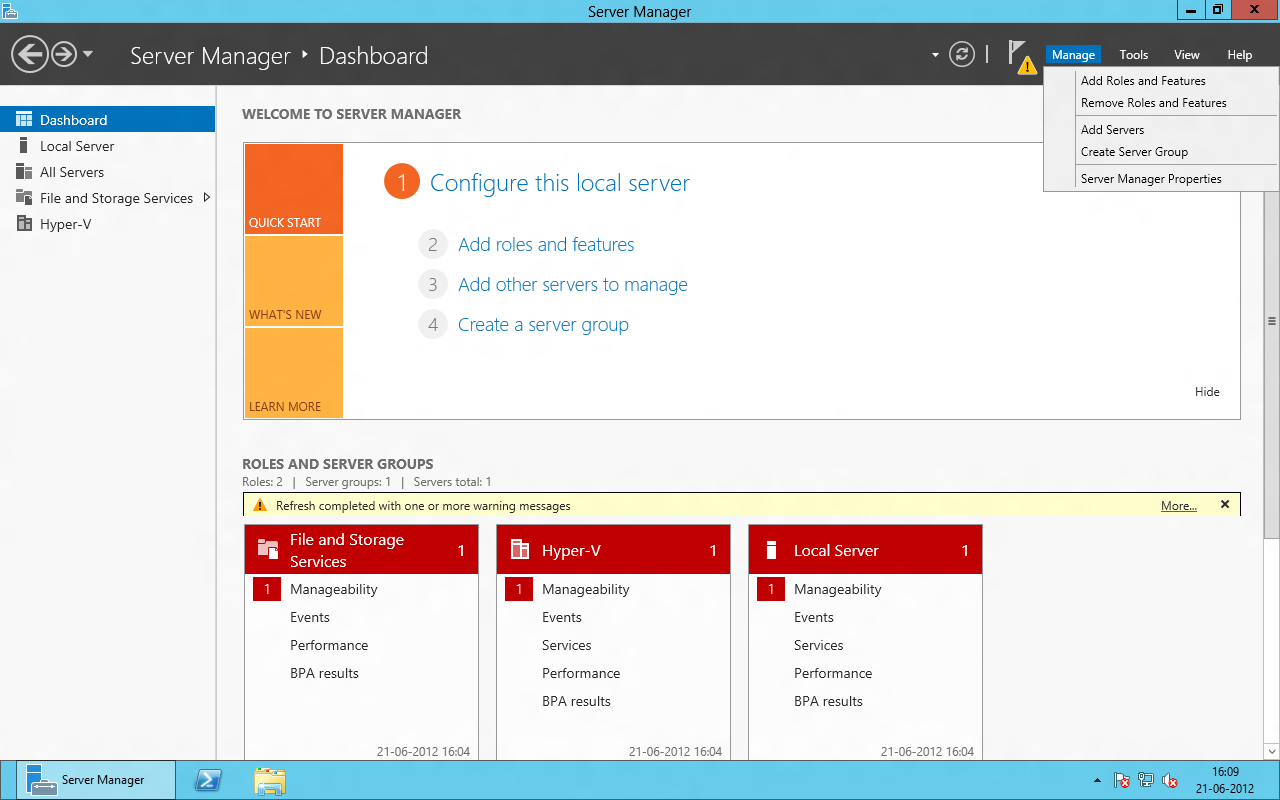Open Server Manager Properties
Image resolution: width=1280 pixels, height=800 pixels.
click(x=1151, y=179)
